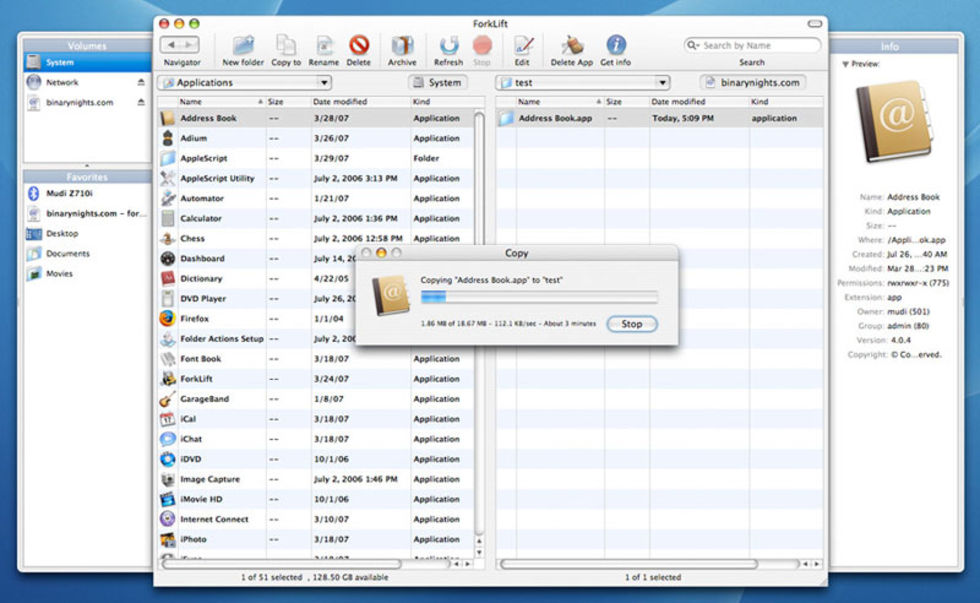The image size is (980, 603).
Task: Eject the binarynights.com volume
Action: pos(141,102)
